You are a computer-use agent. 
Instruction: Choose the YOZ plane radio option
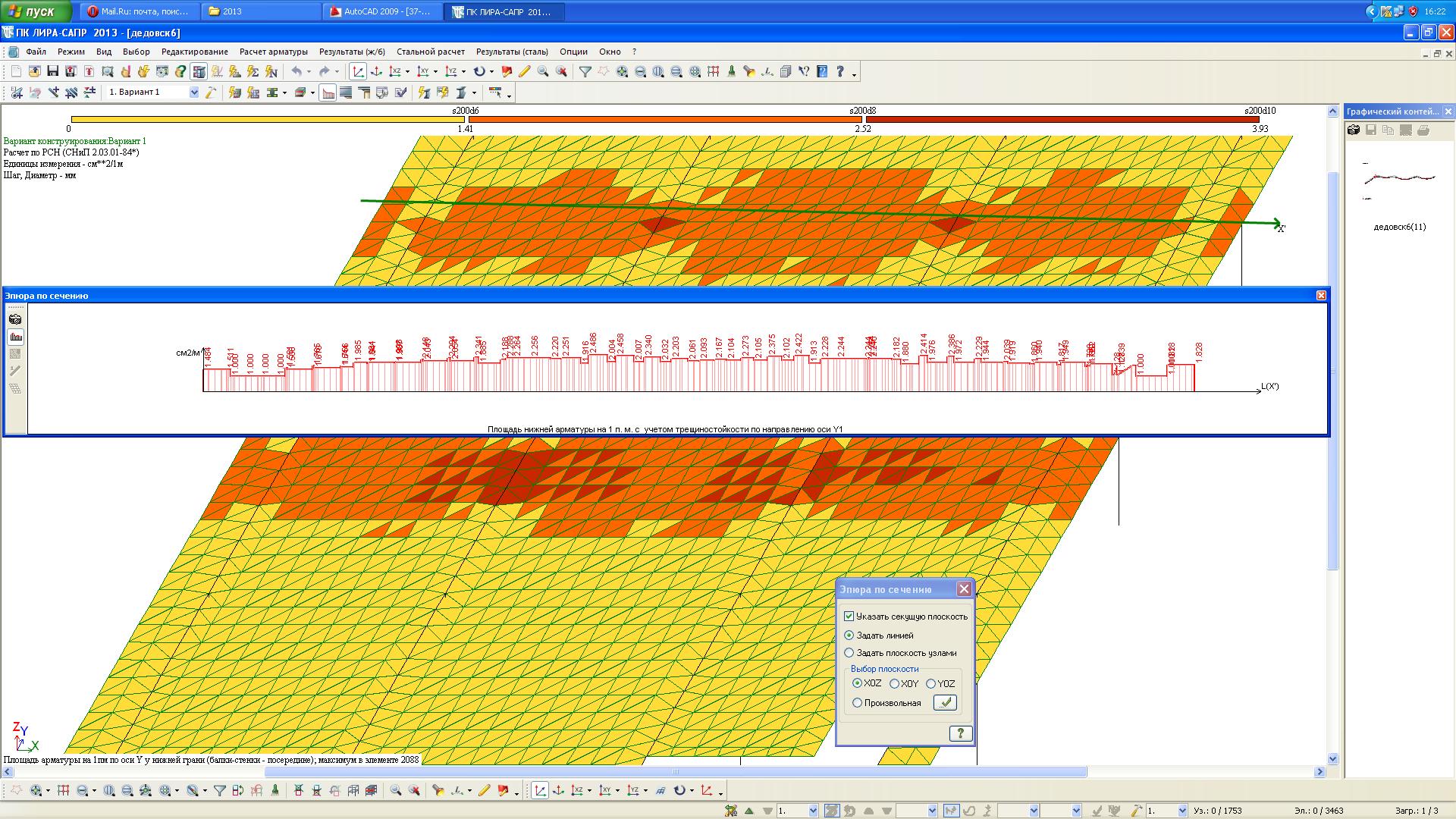(x=930, y=684)
